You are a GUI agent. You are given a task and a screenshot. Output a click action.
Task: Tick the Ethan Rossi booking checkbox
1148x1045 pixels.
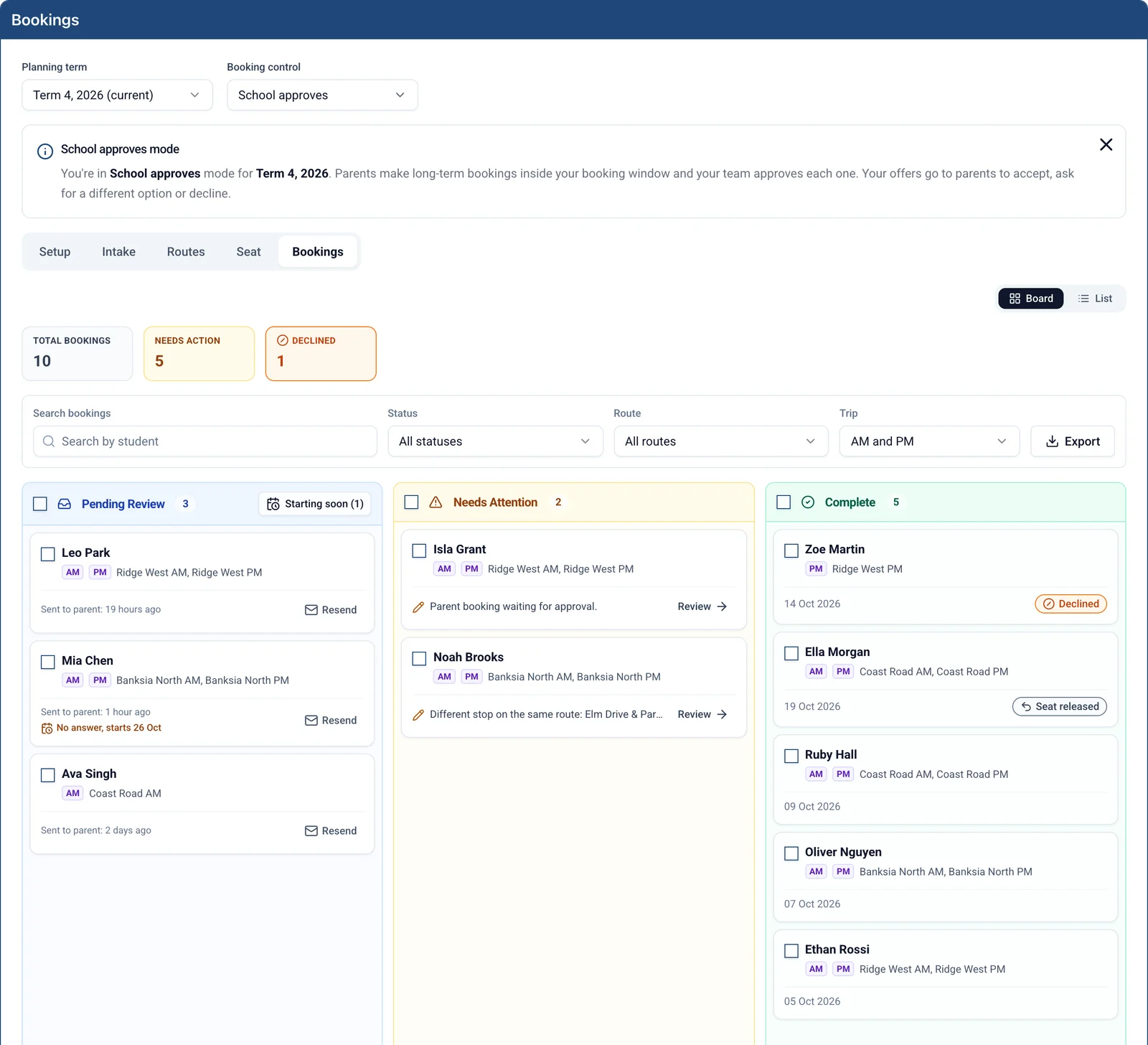791,951
